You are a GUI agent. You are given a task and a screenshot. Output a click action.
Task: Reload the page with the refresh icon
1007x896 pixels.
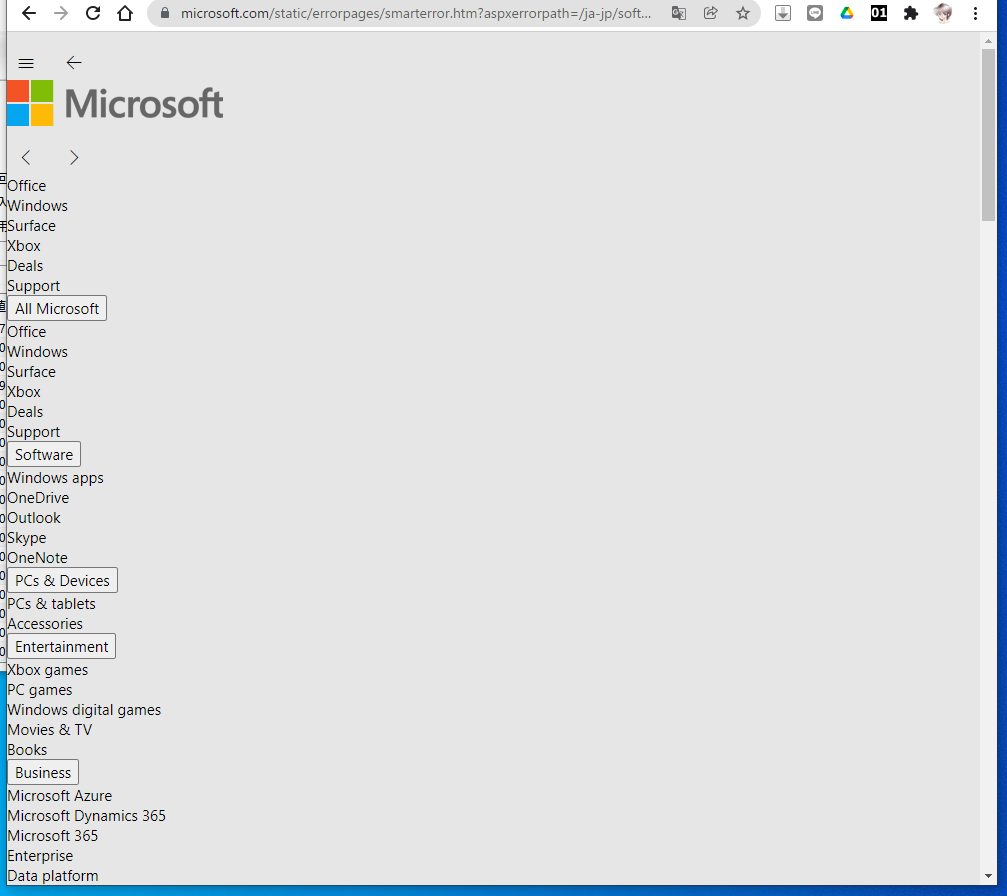pos(93,13)
